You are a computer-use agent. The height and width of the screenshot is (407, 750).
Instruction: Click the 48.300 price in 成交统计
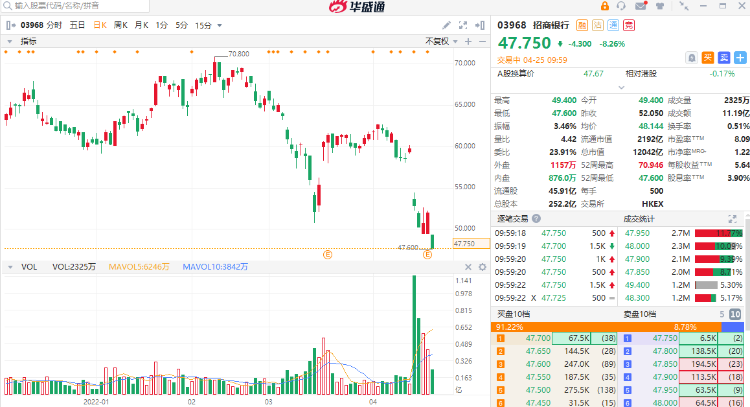637,298
